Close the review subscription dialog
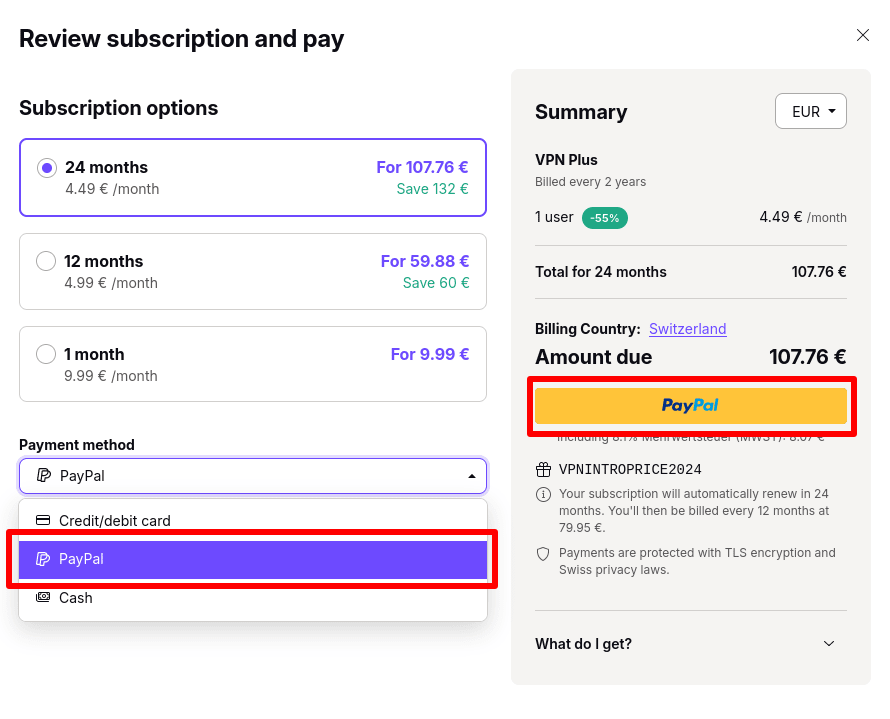 pos(863,35)
